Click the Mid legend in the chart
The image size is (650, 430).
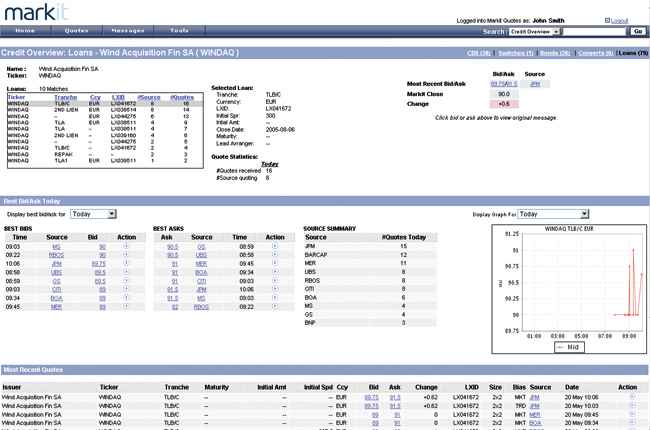point(569,347)
